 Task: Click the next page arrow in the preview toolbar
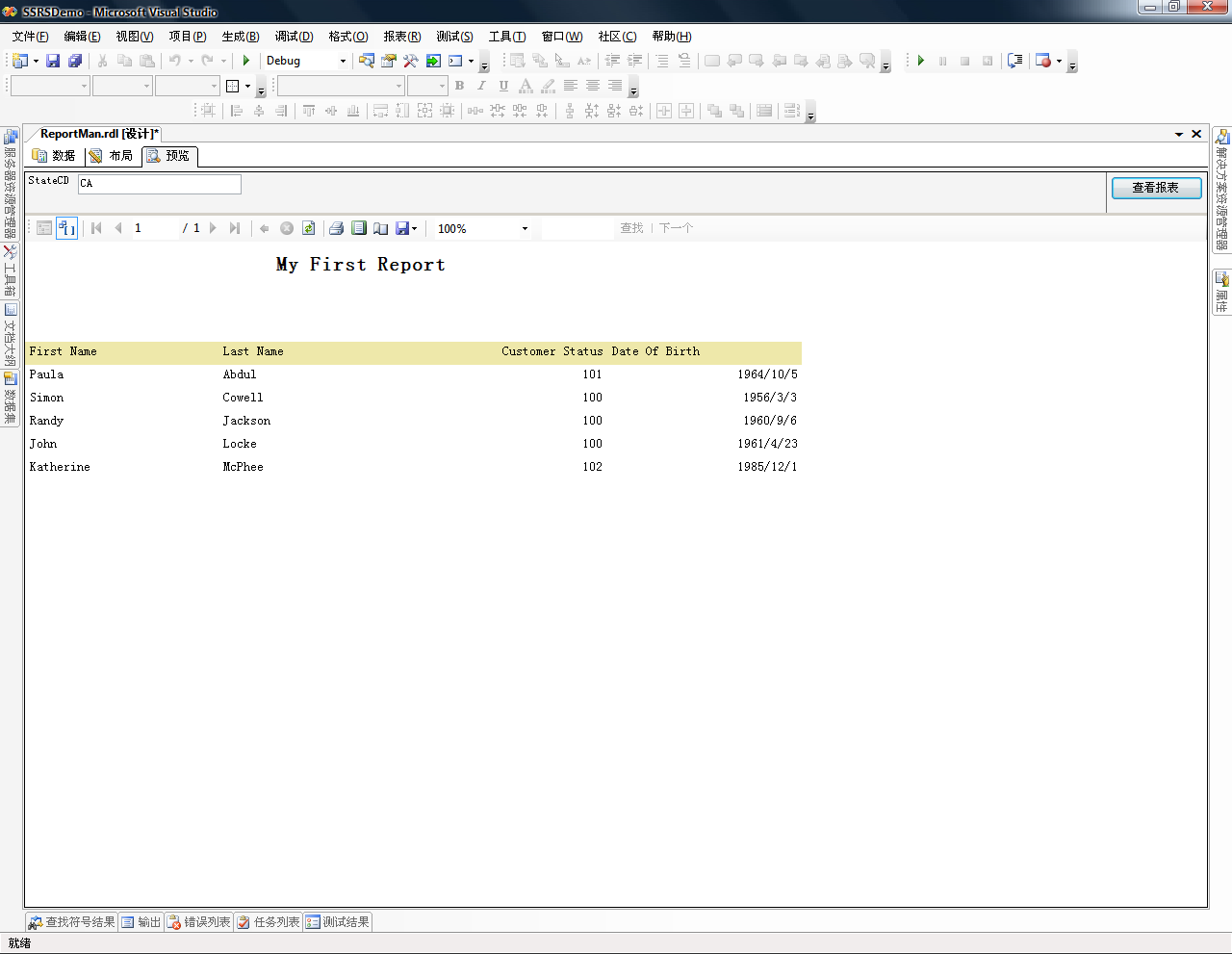coord(213,228)
